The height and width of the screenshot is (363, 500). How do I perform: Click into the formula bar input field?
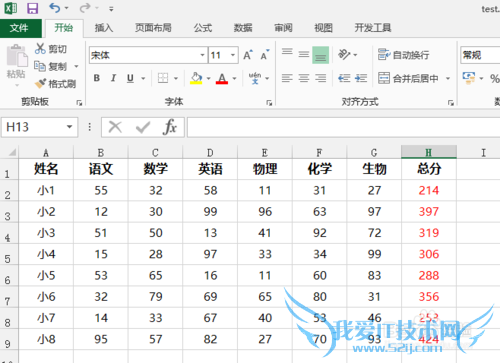click(344, 127)
